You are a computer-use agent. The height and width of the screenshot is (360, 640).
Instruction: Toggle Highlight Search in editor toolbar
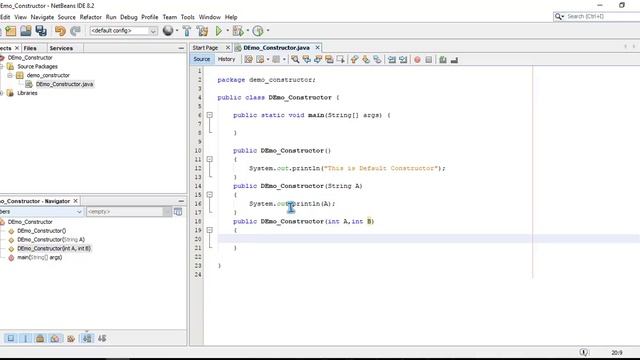tap(329, 60)
